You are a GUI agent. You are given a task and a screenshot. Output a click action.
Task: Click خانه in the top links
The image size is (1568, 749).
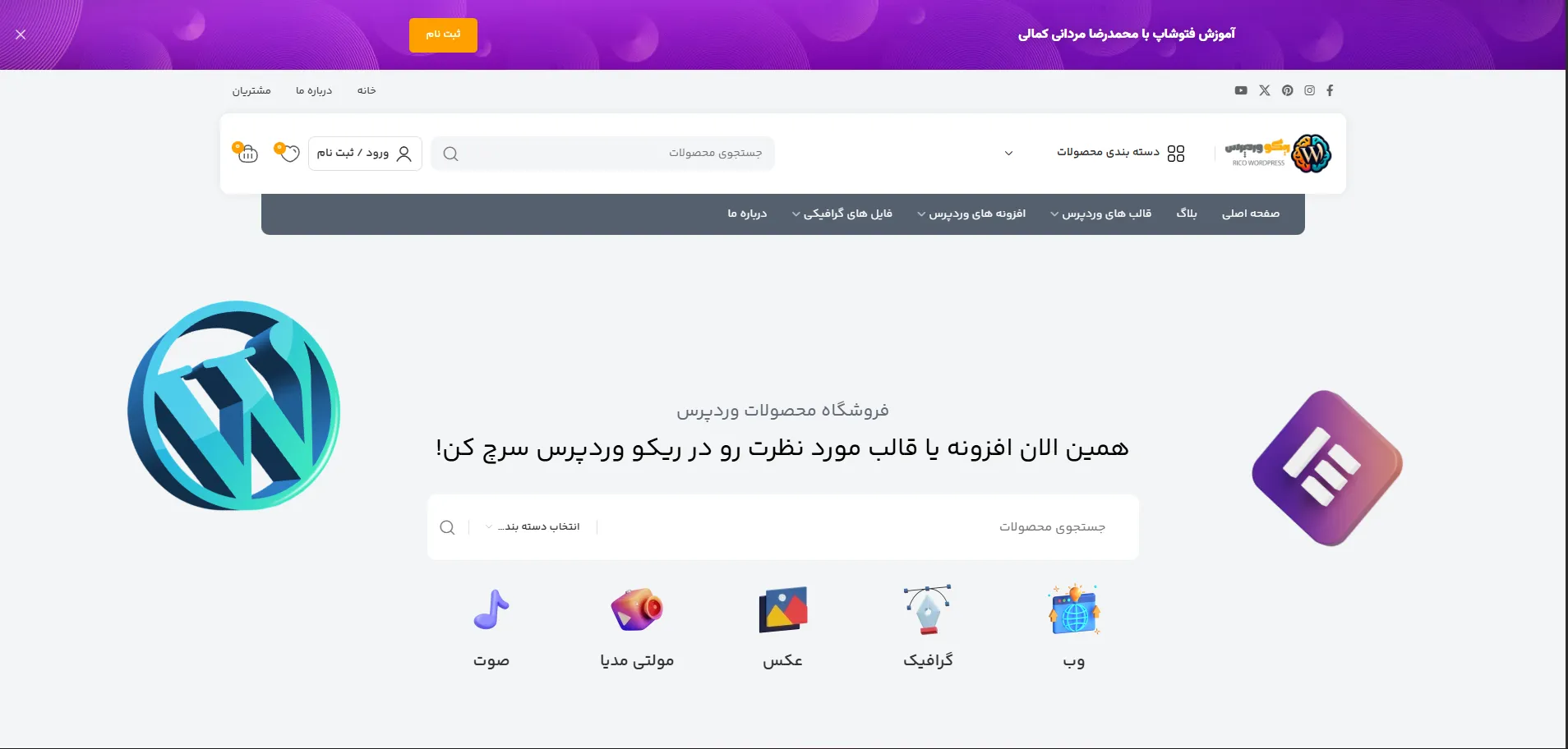point(367,90)
